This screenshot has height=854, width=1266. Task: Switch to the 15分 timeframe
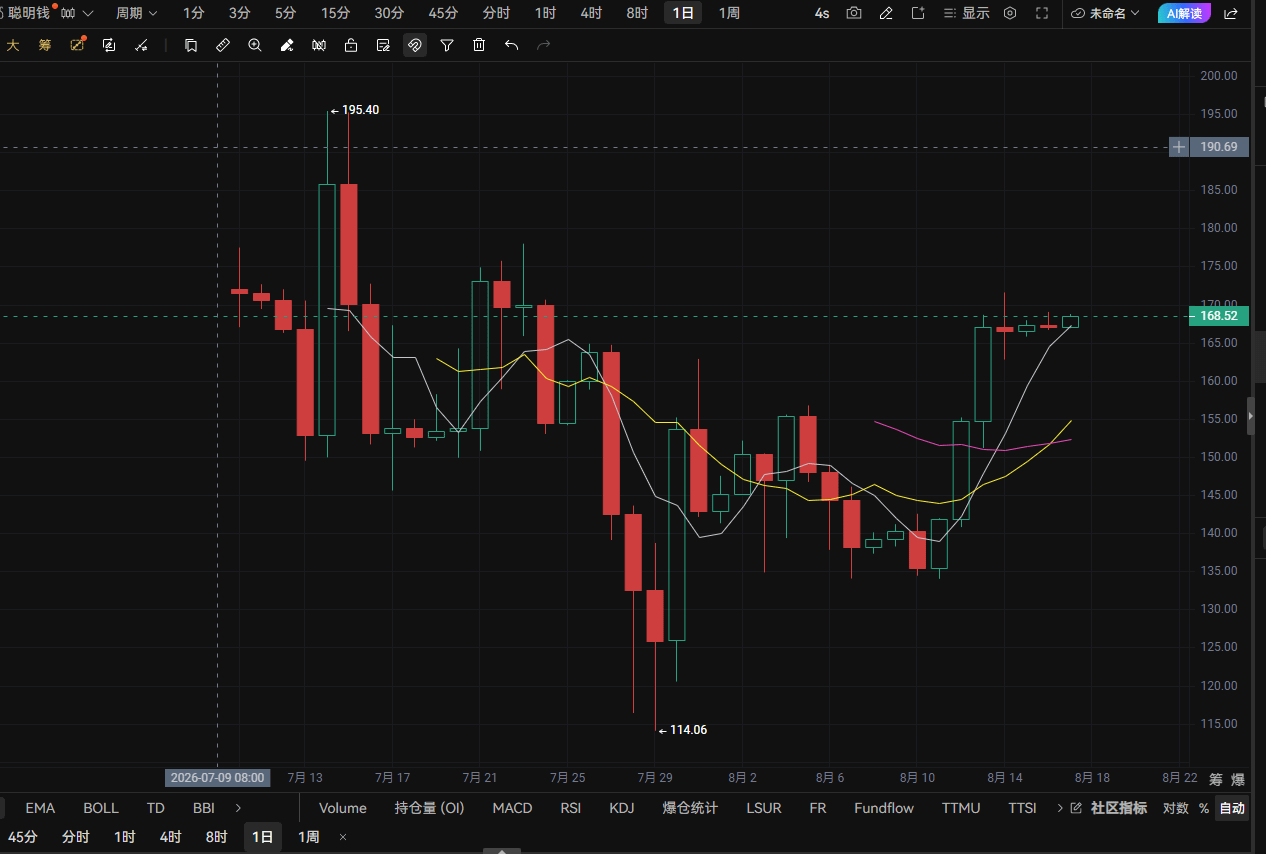click(x=336, y=13)
